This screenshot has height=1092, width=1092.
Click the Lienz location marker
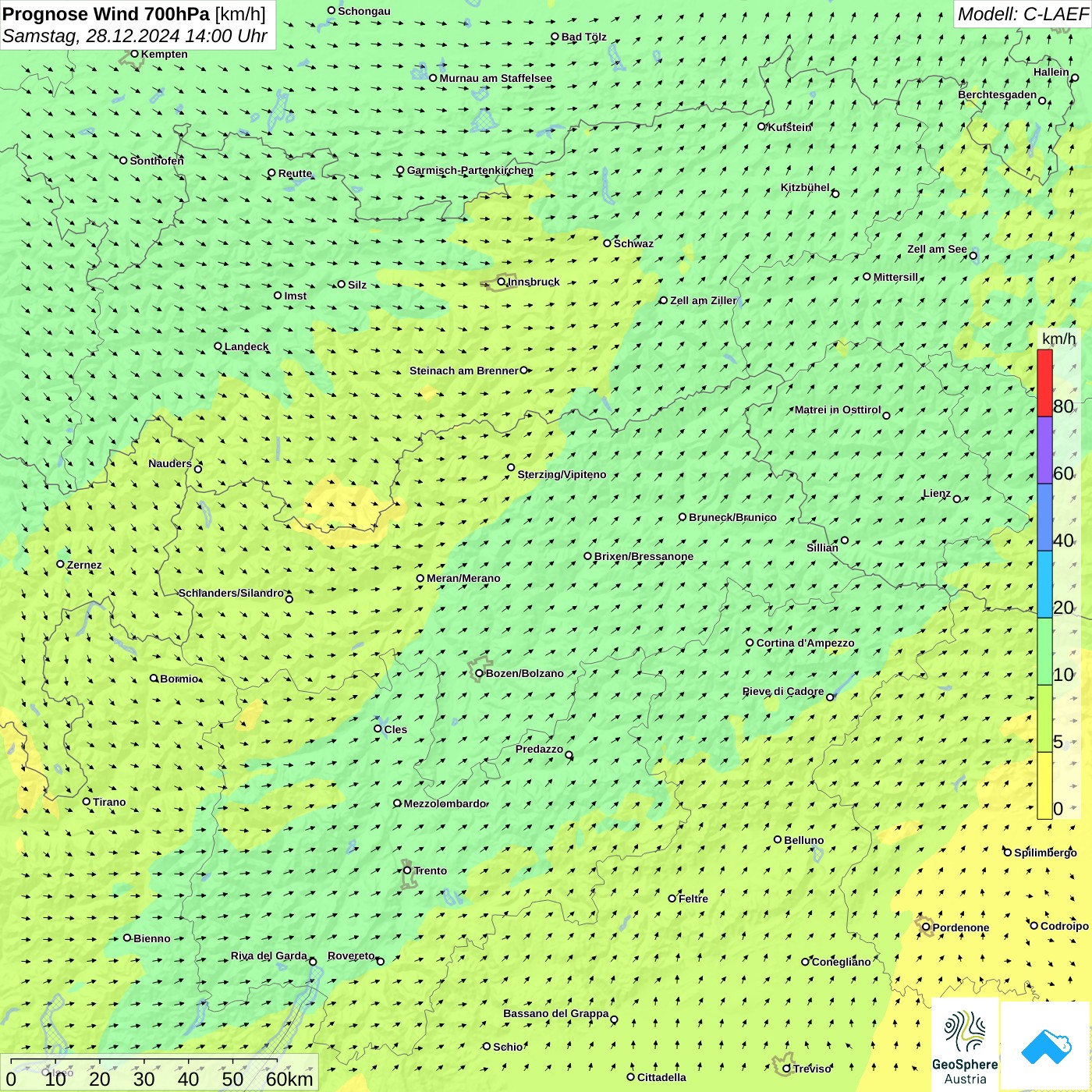tap(957, 498)
